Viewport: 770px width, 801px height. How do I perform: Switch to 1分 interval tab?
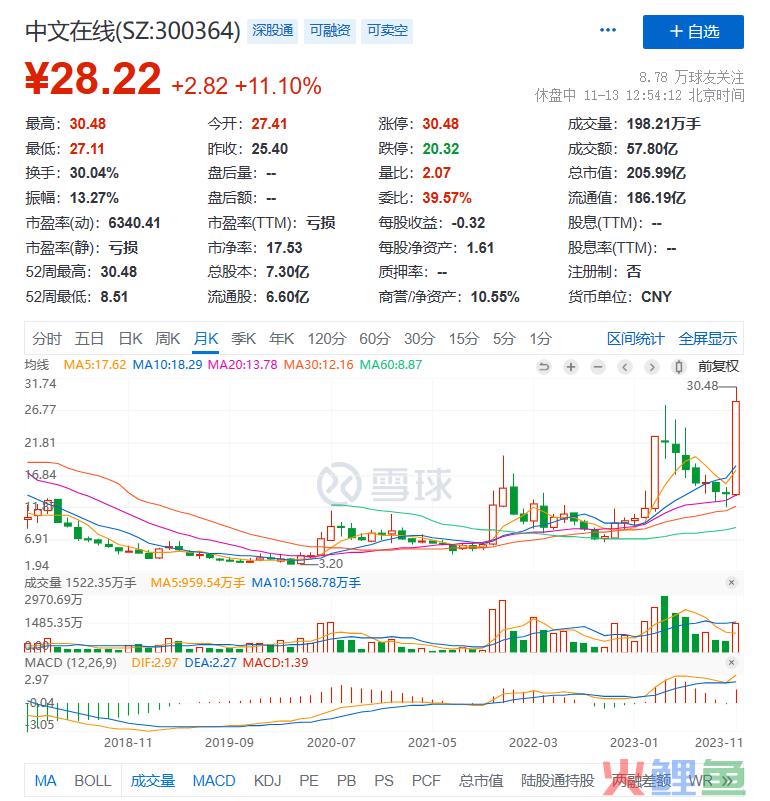[x=541, y=339]
